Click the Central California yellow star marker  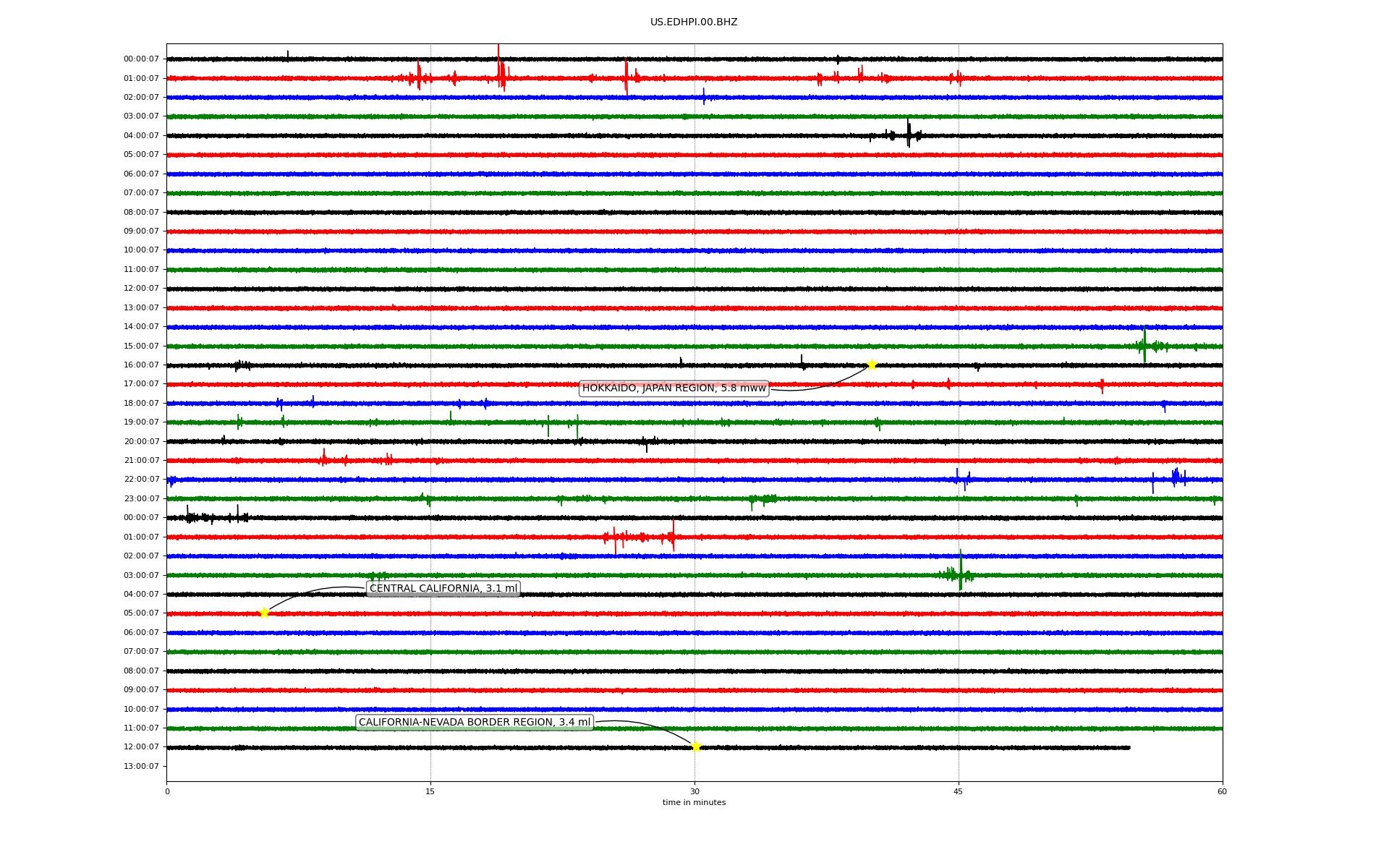(x=264, y=613)
